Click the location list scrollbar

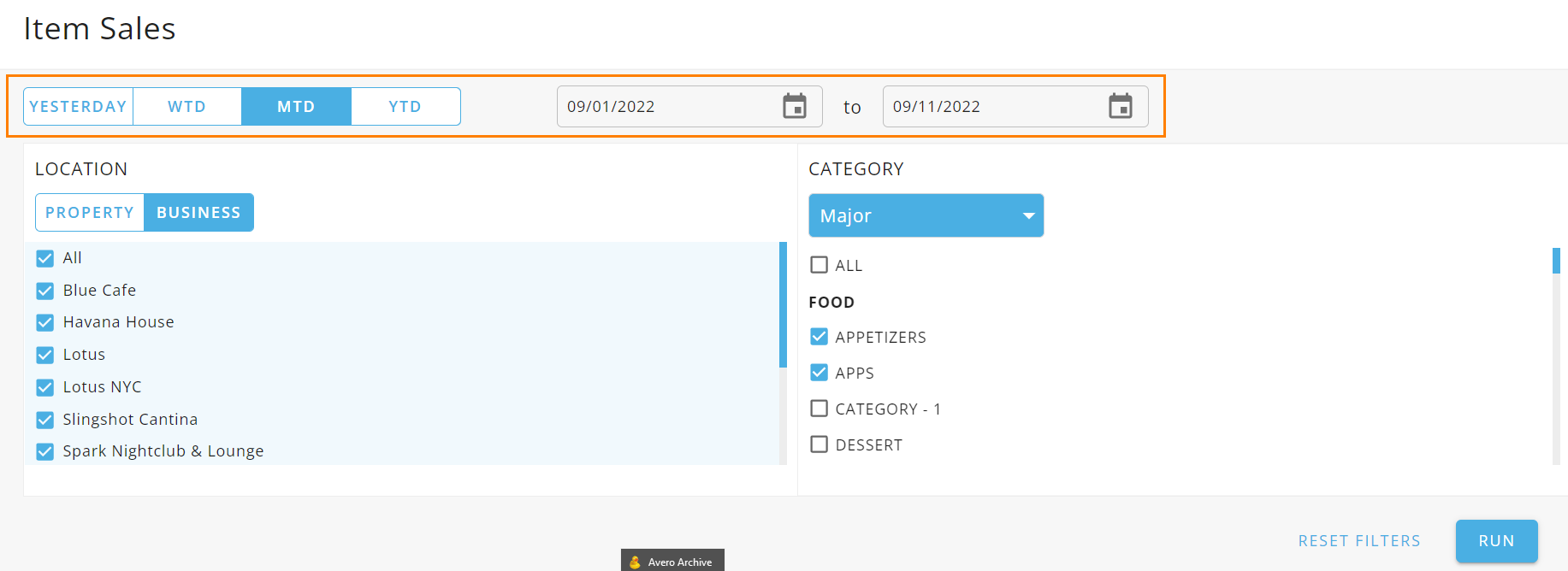pos(783,304)
